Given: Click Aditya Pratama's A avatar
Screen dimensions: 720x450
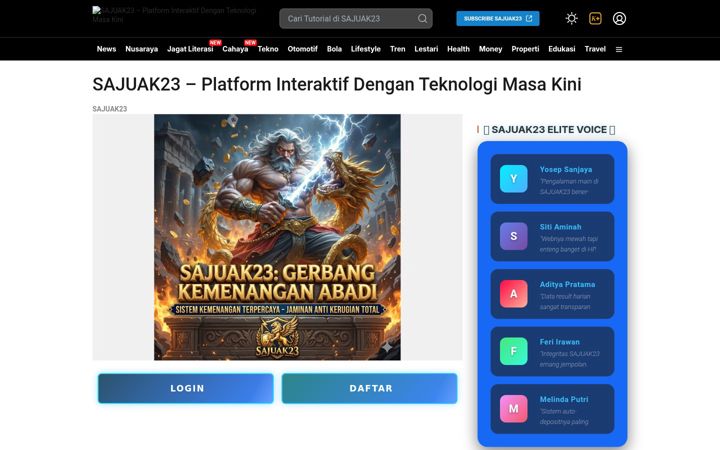Looking at the screenshot, I should pyautogui.click(x=513, y=293).
